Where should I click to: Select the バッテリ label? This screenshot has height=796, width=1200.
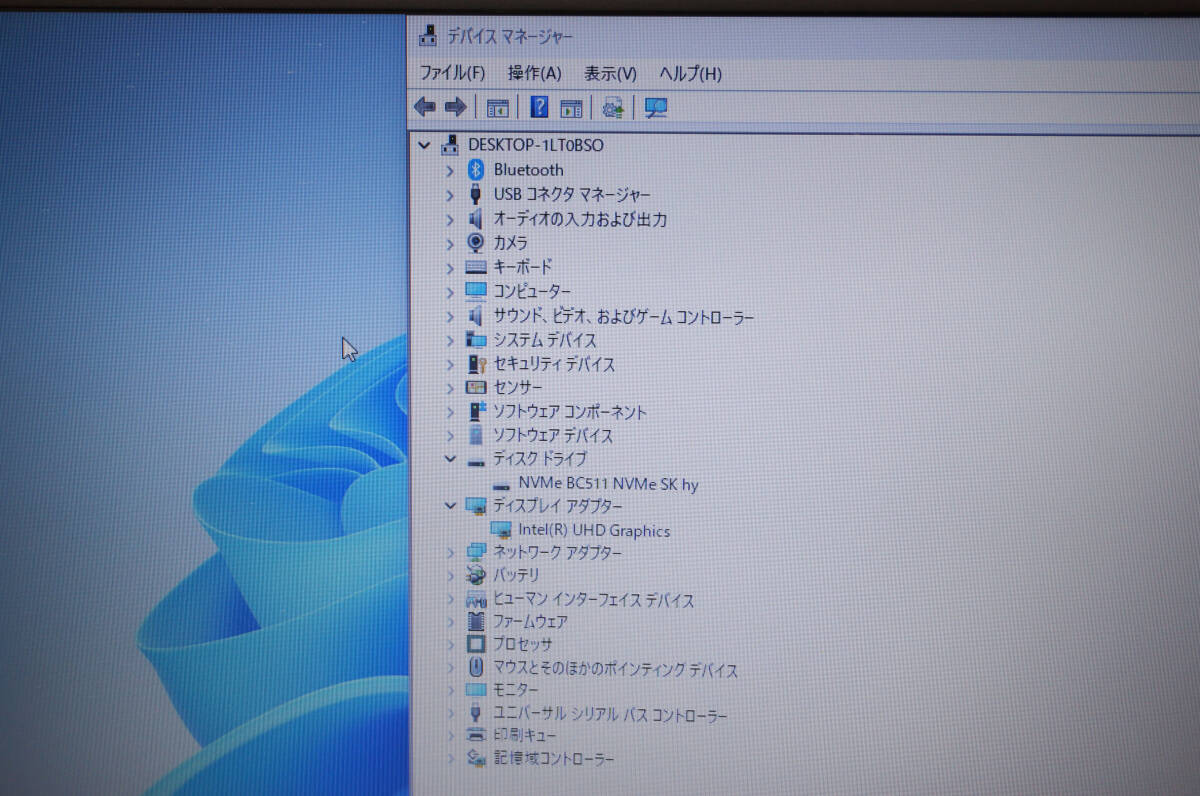[x=516, y=576]
